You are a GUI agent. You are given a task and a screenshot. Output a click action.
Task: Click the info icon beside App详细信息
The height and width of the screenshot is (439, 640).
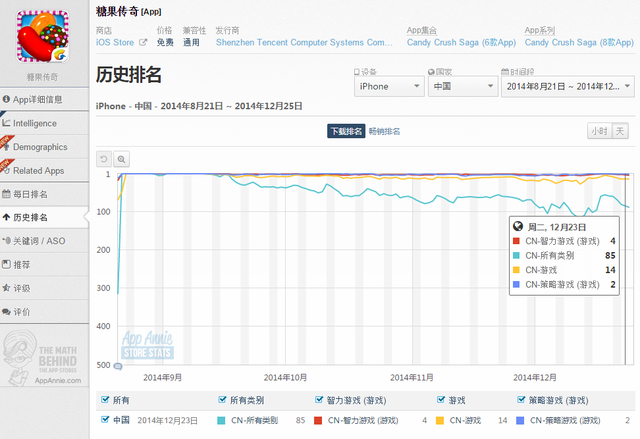point(6,99)
